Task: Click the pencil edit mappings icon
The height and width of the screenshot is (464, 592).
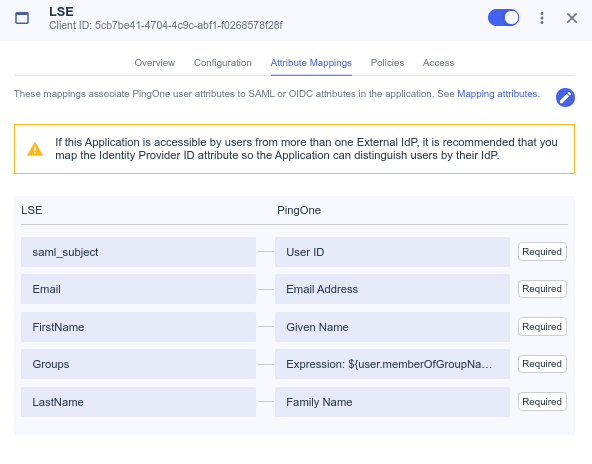Action: 565,97
